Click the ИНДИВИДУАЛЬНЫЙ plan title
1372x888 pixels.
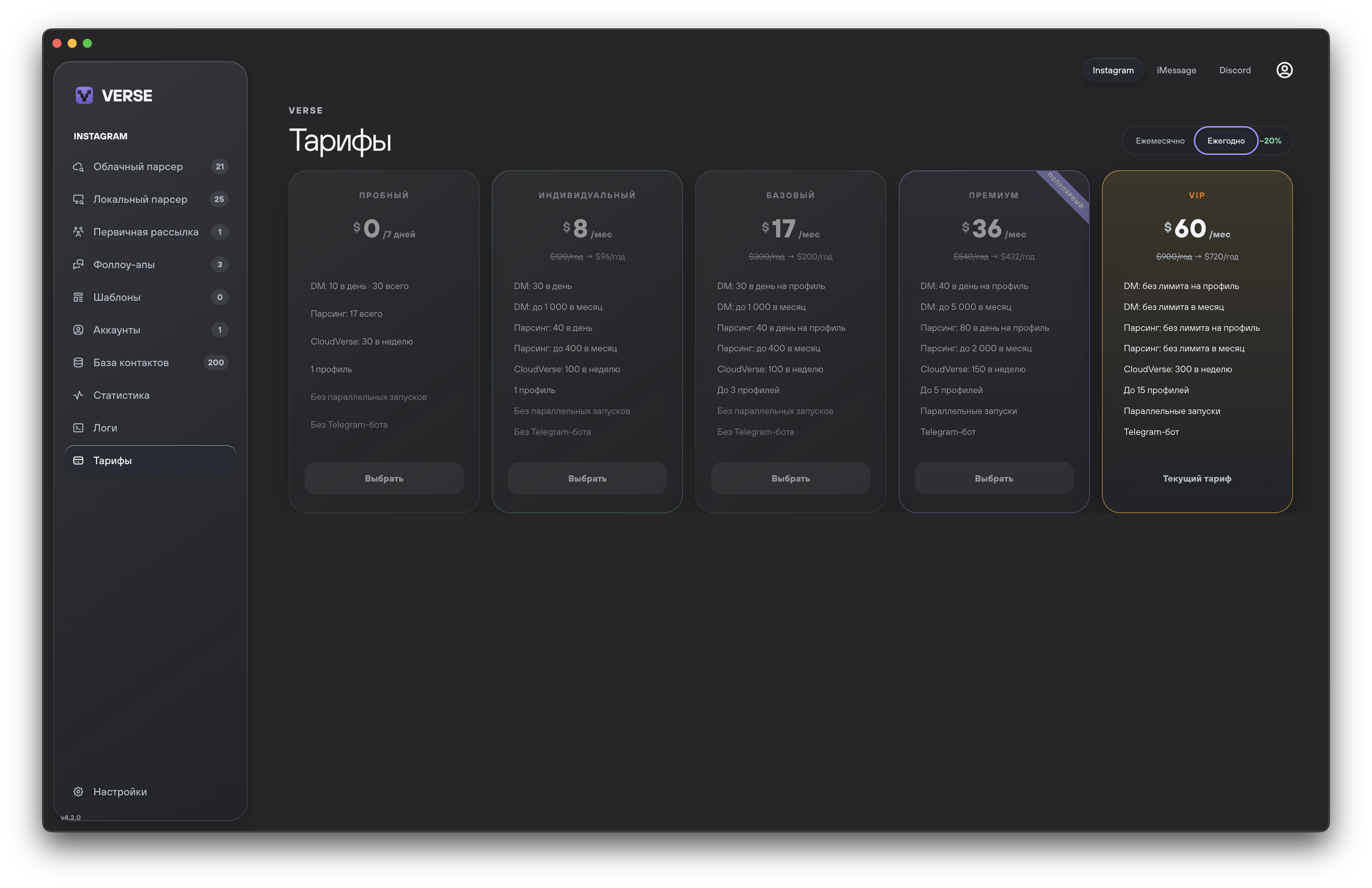pos(587,195)
